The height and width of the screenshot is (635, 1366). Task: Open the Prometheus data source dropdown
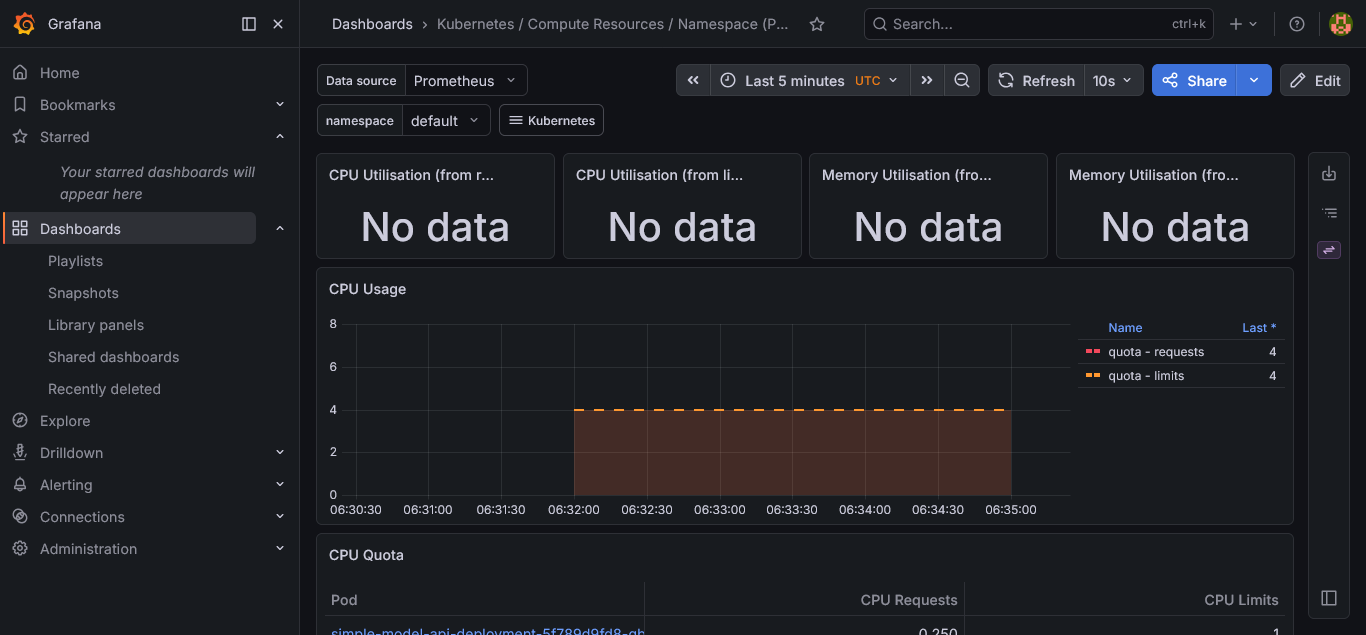coord(466,81)
